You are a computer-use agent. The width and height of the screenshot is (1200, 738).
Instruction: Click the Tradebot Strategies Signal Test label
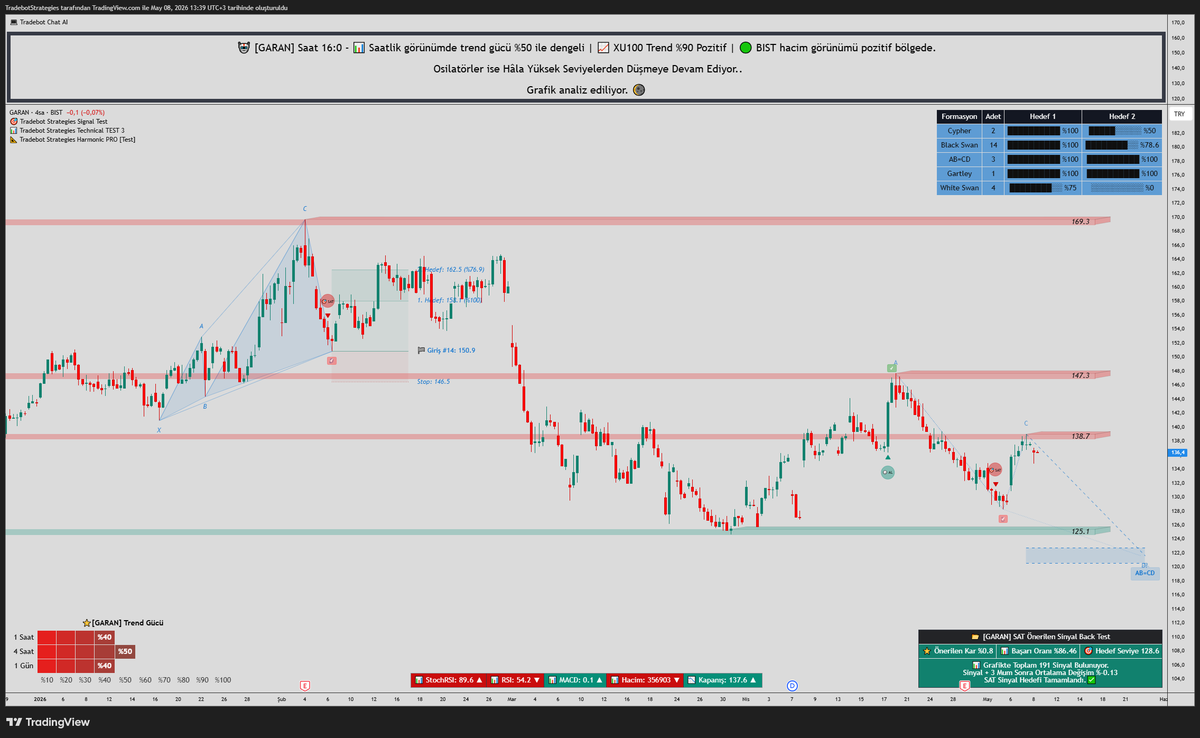coord(63,121)
